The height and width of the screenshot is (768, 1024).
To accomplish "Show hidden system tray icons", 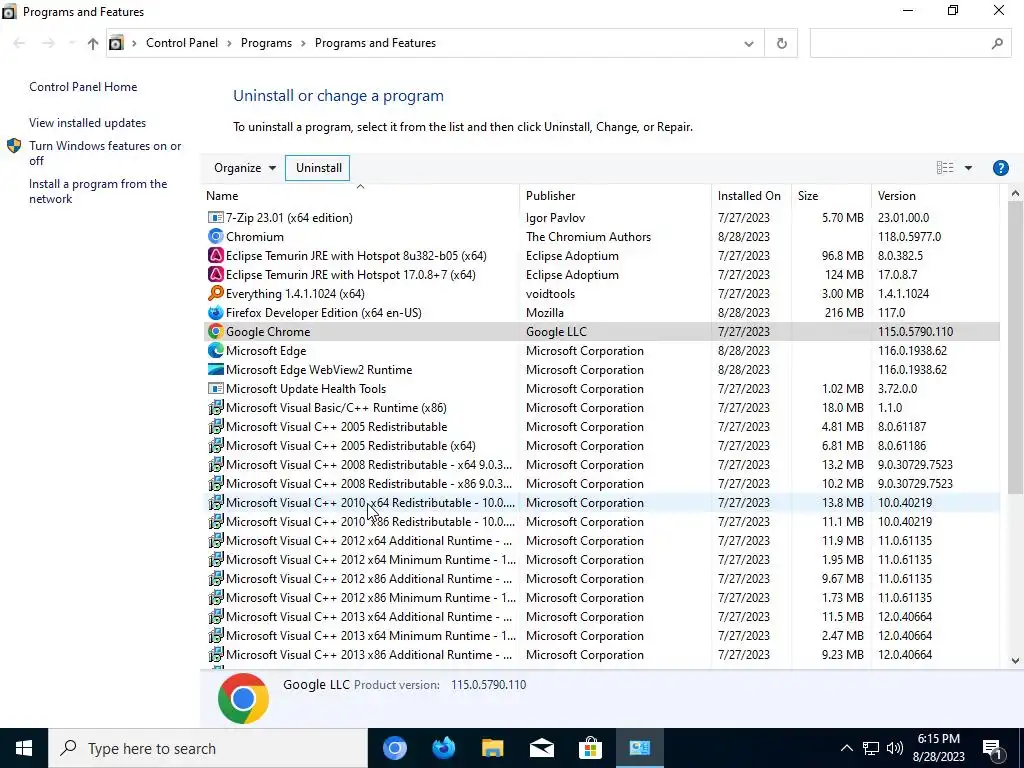I will (846, 748).
